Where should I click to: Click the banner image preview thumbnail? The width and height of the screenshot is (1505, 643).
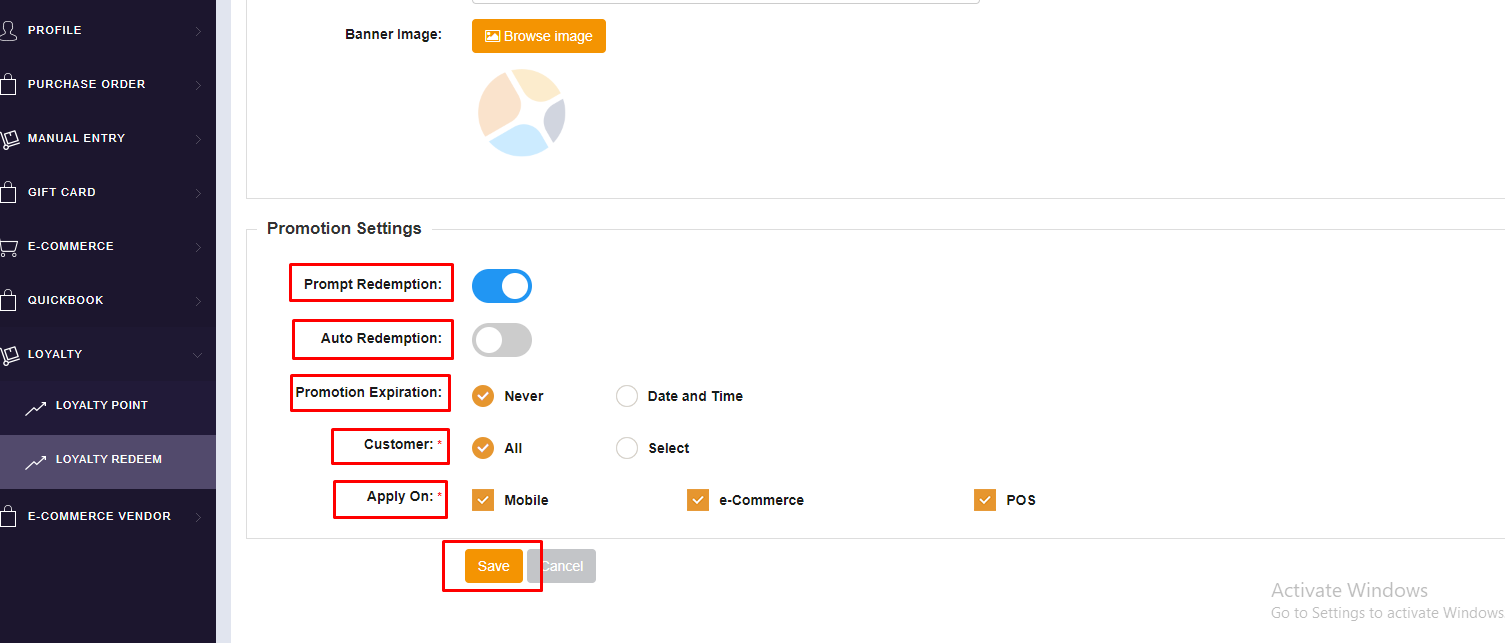click(x=522, y=113)
